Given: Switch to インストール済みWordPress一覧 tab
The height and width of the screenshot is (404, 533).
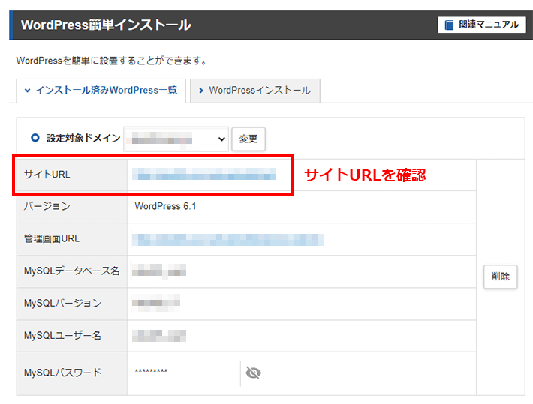Looking at the screenshot, I should 101,90.
